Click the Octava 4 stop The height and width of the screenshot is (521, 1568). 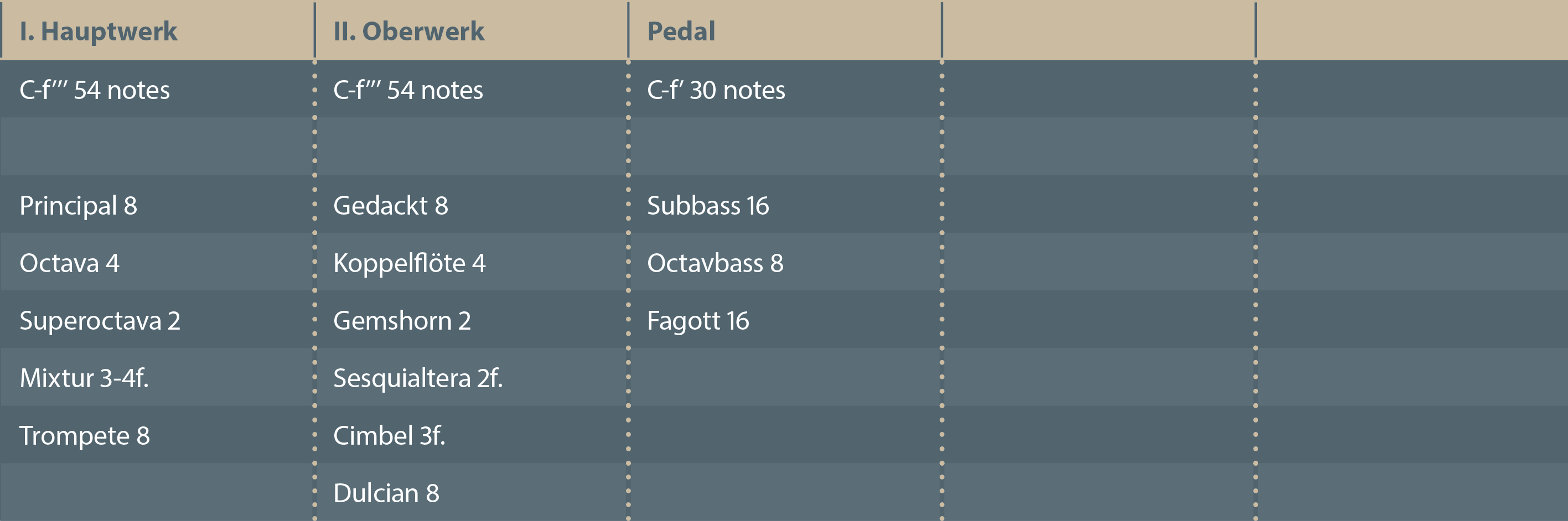[69, 263]
